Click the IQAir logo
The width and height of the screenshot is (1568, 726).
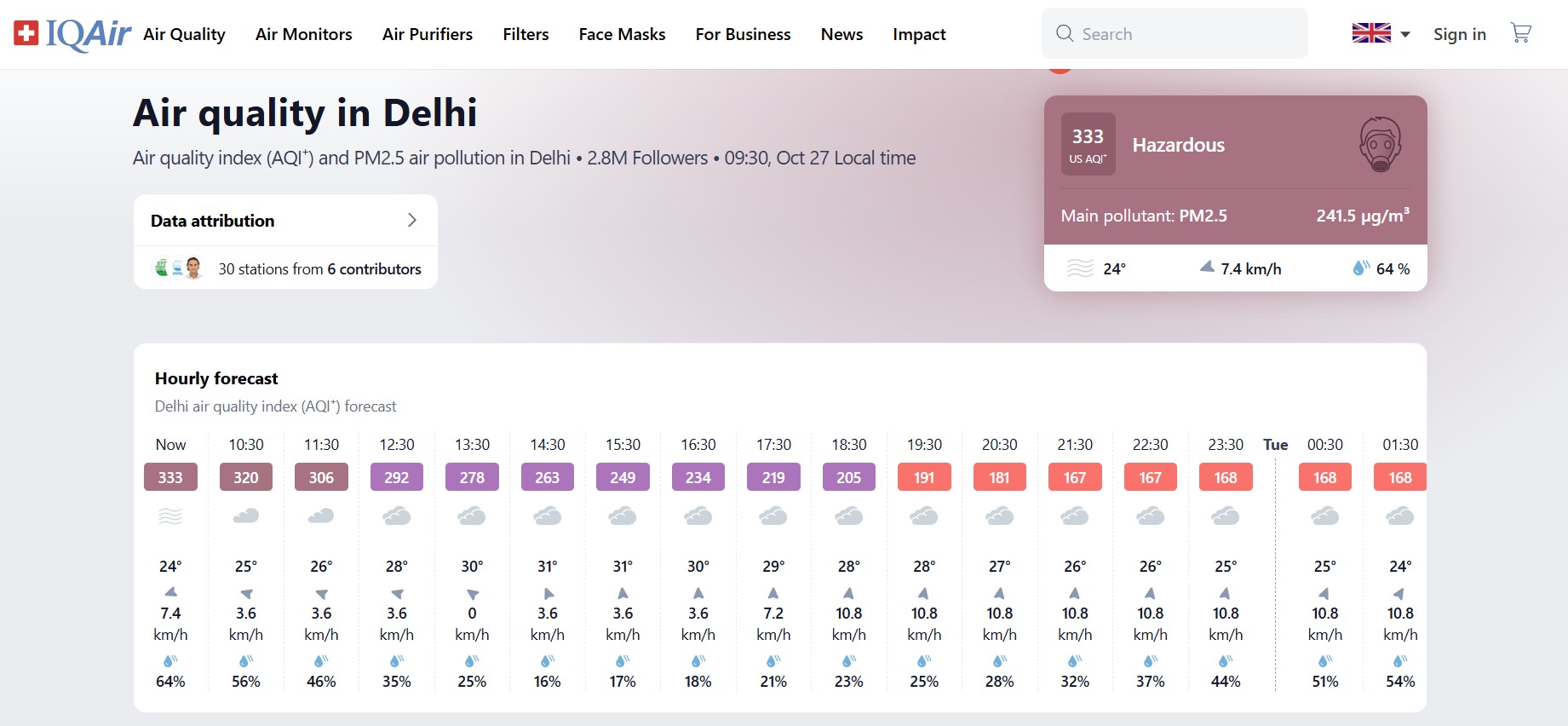(72, 34)
